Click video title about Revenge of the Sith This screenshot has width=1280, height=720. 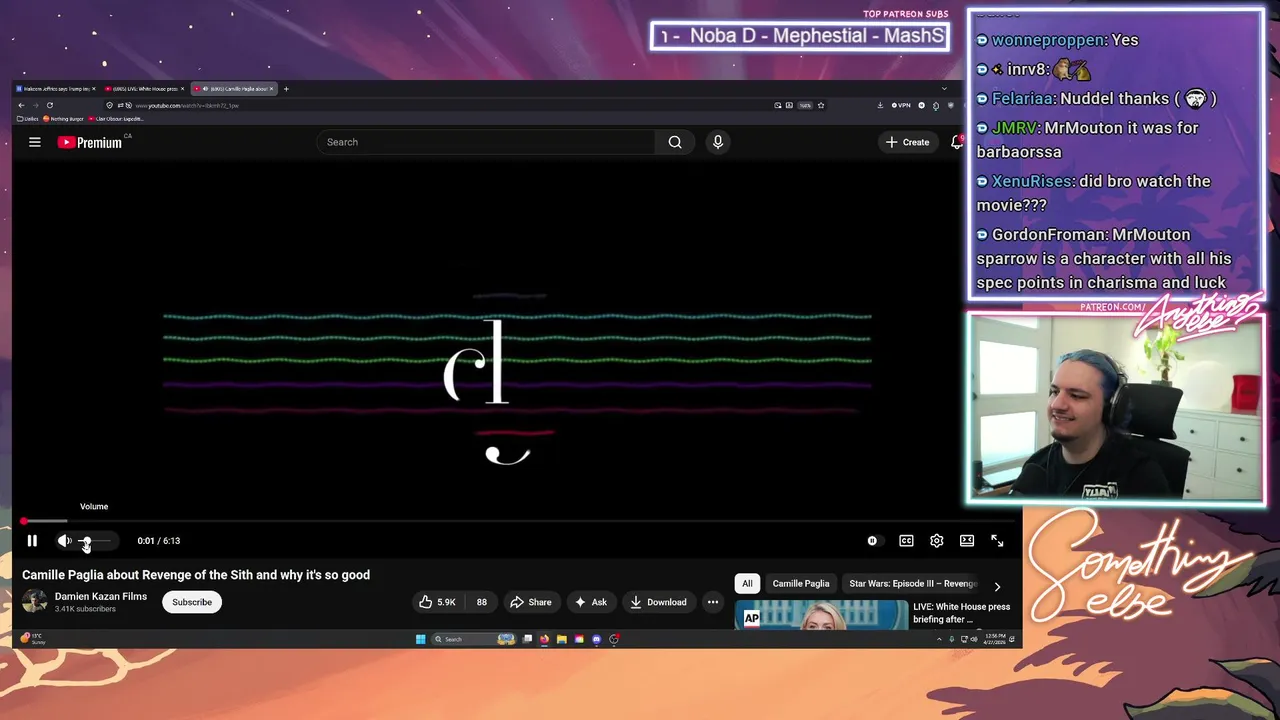[x=196, y=575]
